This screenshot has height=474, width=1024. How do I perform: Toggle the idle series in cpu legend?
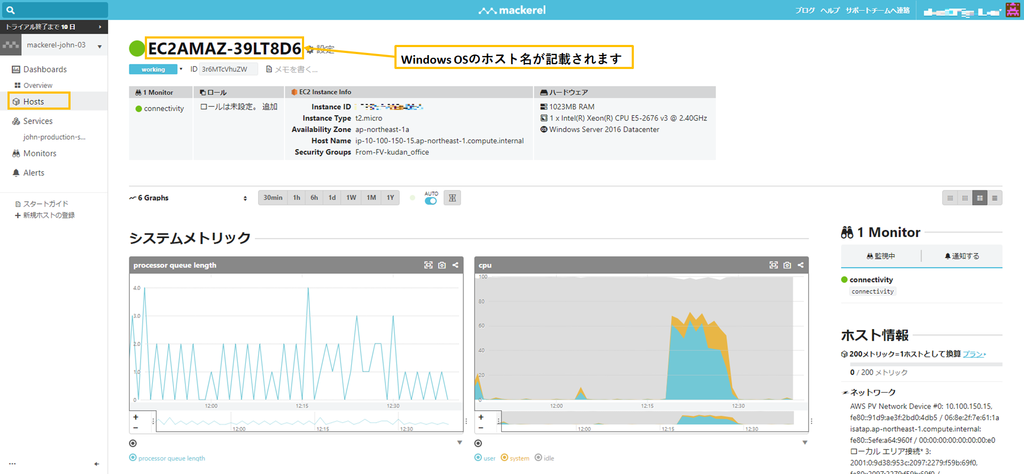pyautogui.click(x=544, y=458)
